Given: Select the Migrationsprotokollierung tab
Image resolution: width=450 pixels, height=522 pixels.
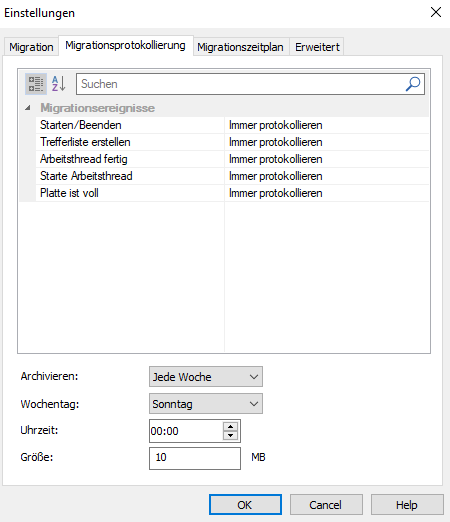Looking at the screenshot, I should pyautogui.click(x=126, y=46).
